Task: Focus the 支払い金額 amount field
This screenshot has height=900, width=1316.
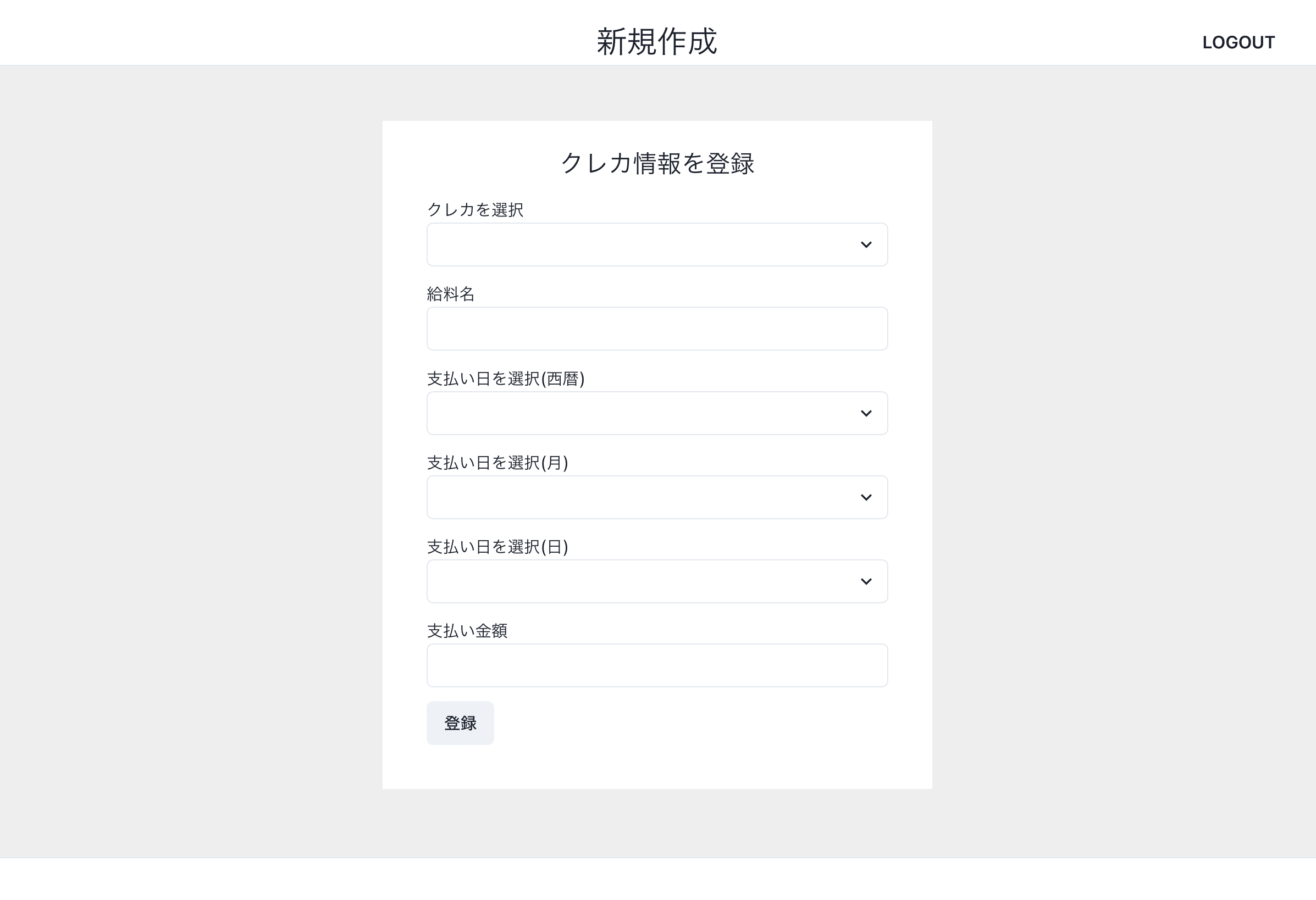Action: (657, 665)
